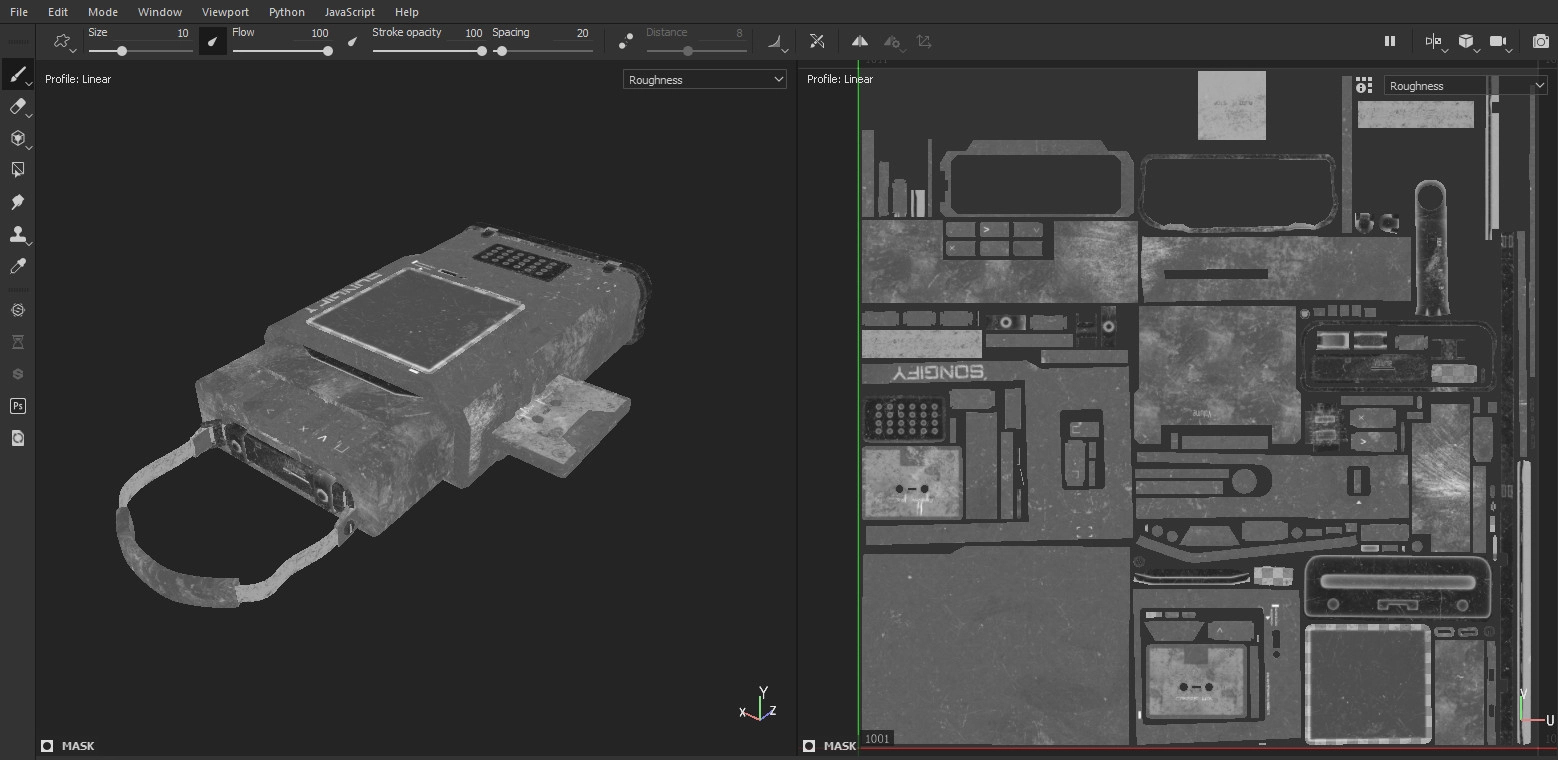Open the Viewport menu
This screenshot has height=760, width=1558.
[x=225, y=12]
